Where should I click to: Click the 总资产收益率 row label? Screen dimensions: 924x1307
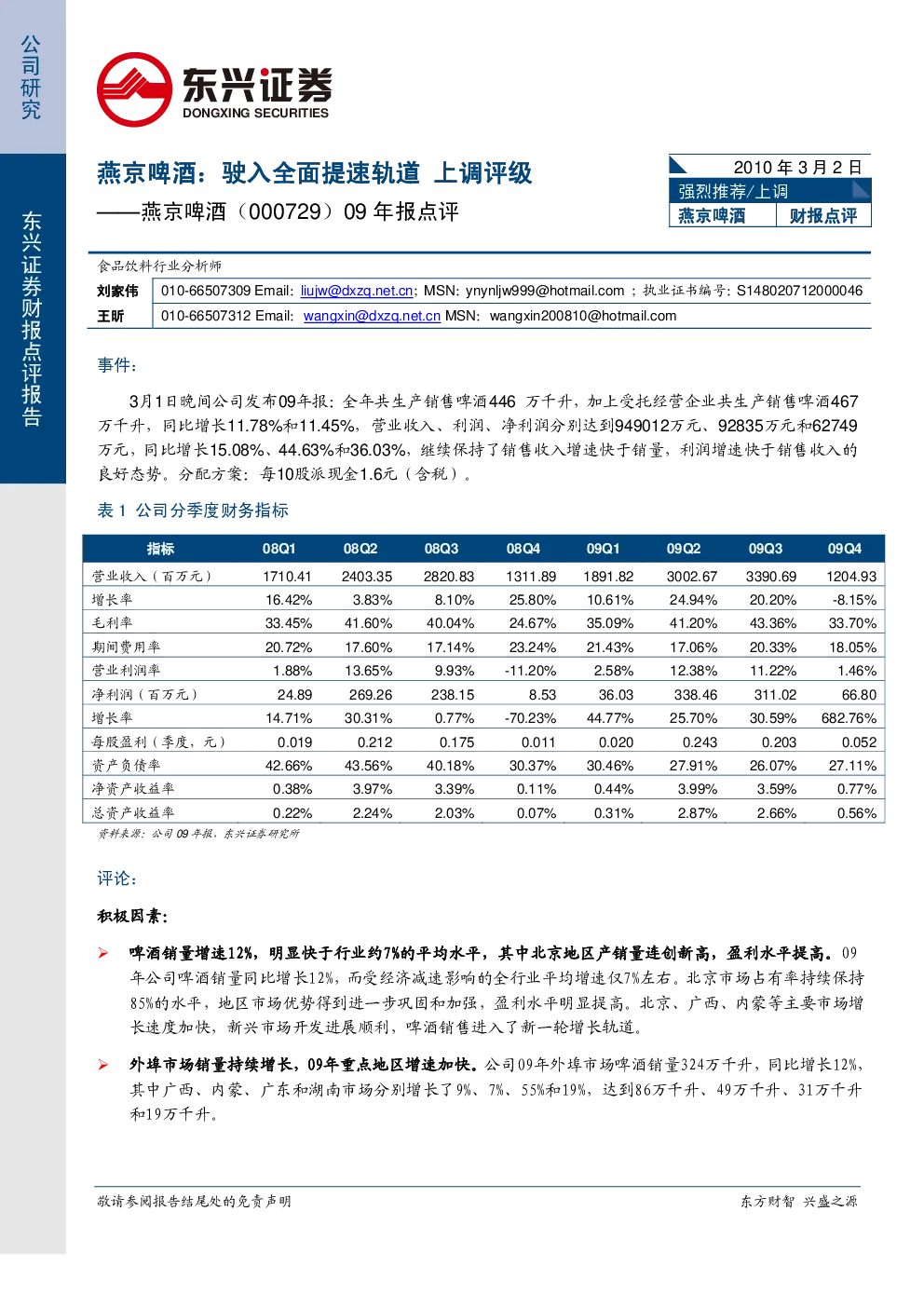tap(132, 813)
